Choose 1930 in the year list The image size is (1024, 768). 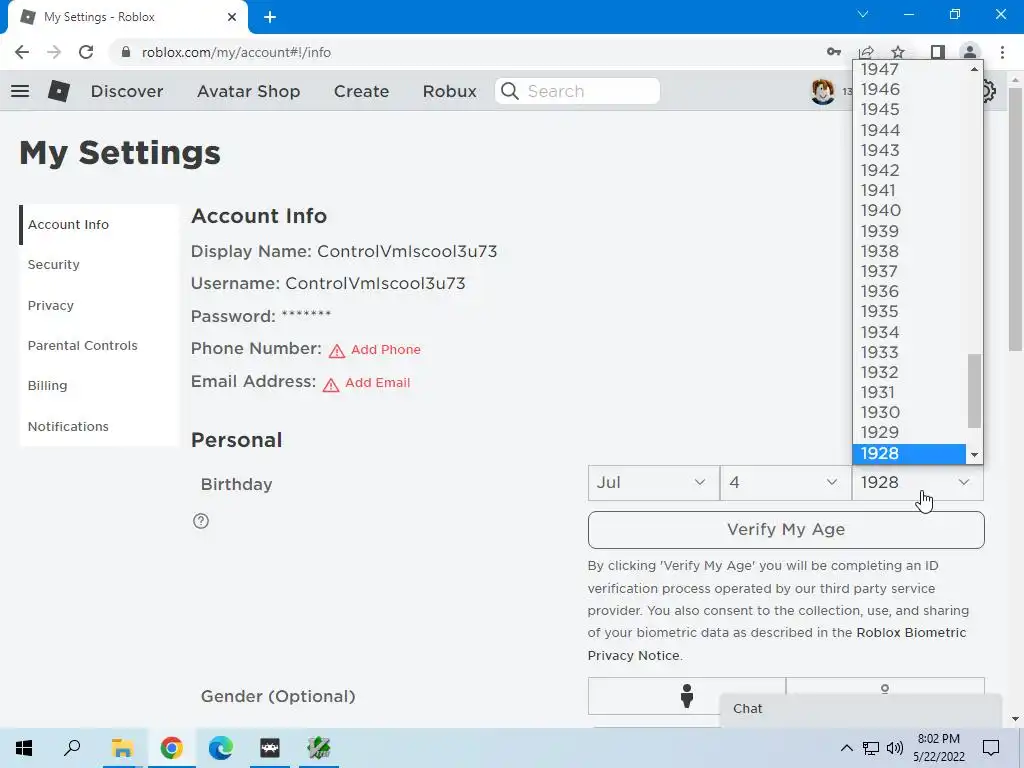click(x=909, y=412)
